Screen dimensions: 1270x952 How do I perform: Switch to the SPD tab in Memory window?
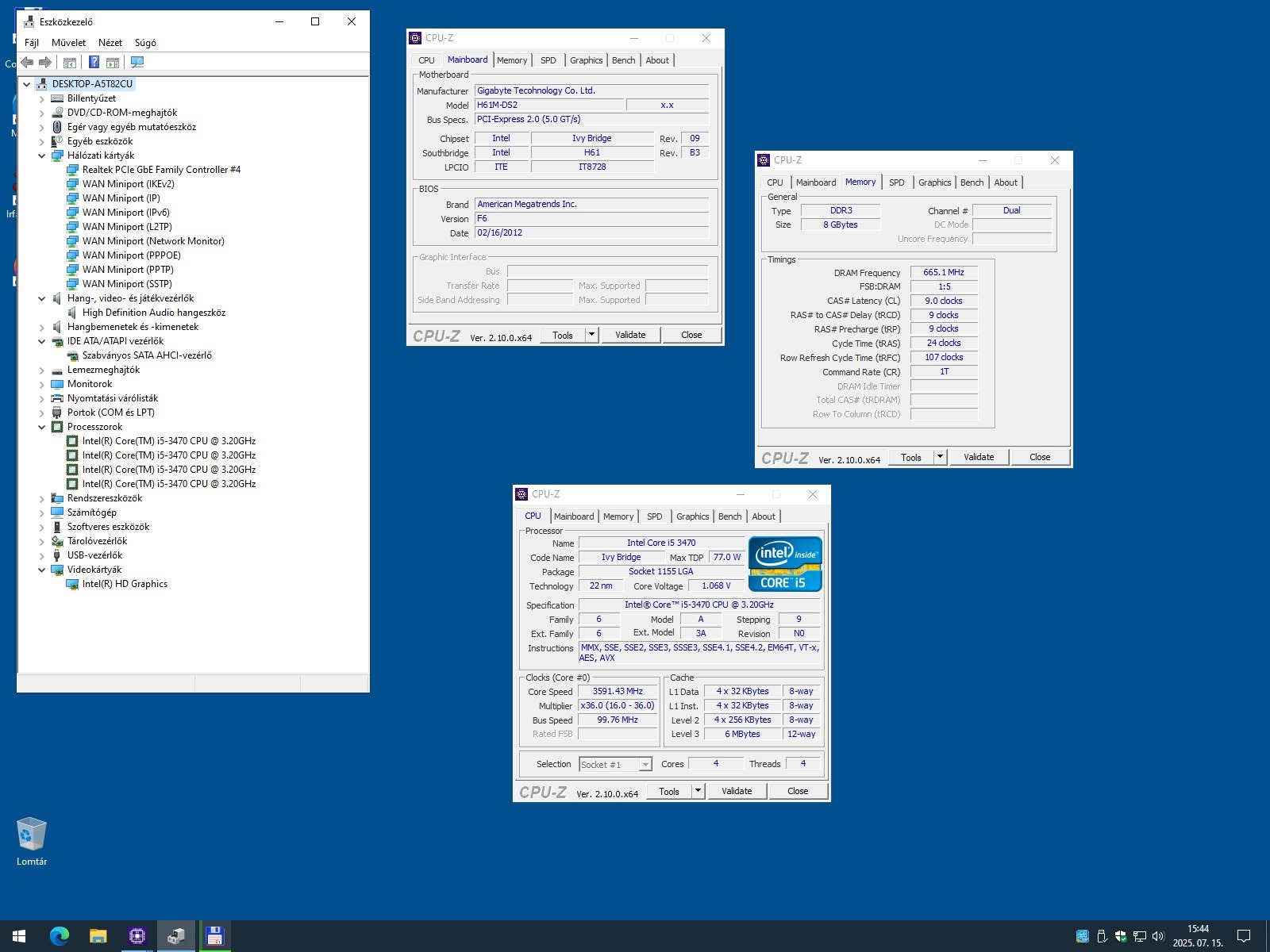pos(896,182)
